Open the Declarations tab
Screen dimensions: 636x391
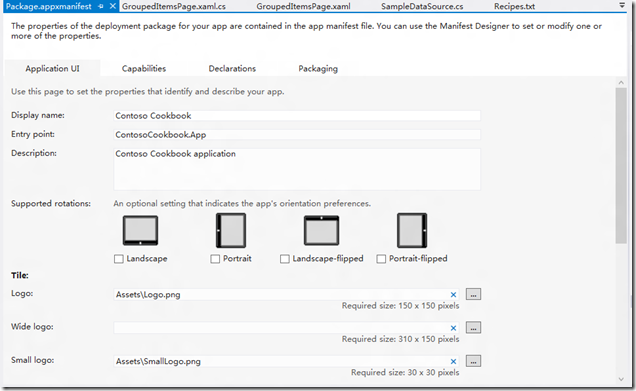[232, 69]
